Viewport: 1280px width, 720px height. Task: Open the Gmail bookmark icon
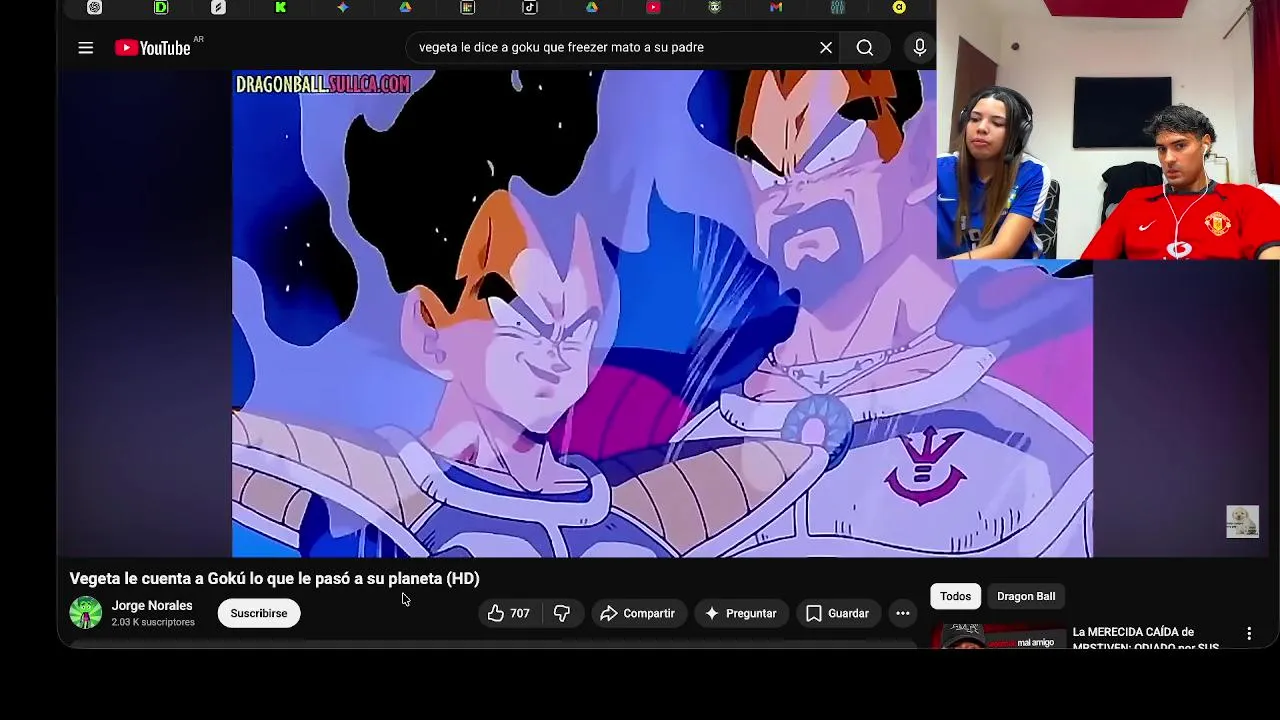click(776, 7)
